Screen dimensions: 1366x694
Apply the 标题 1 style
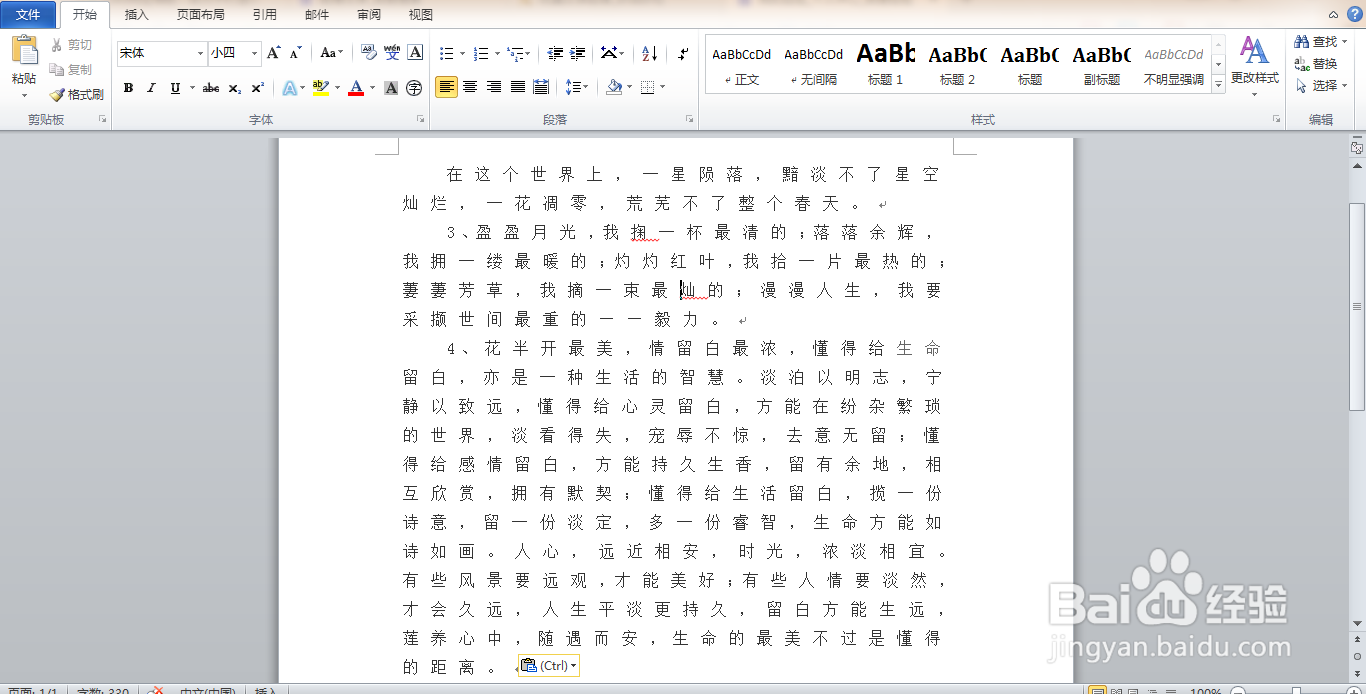click(884, 62)
